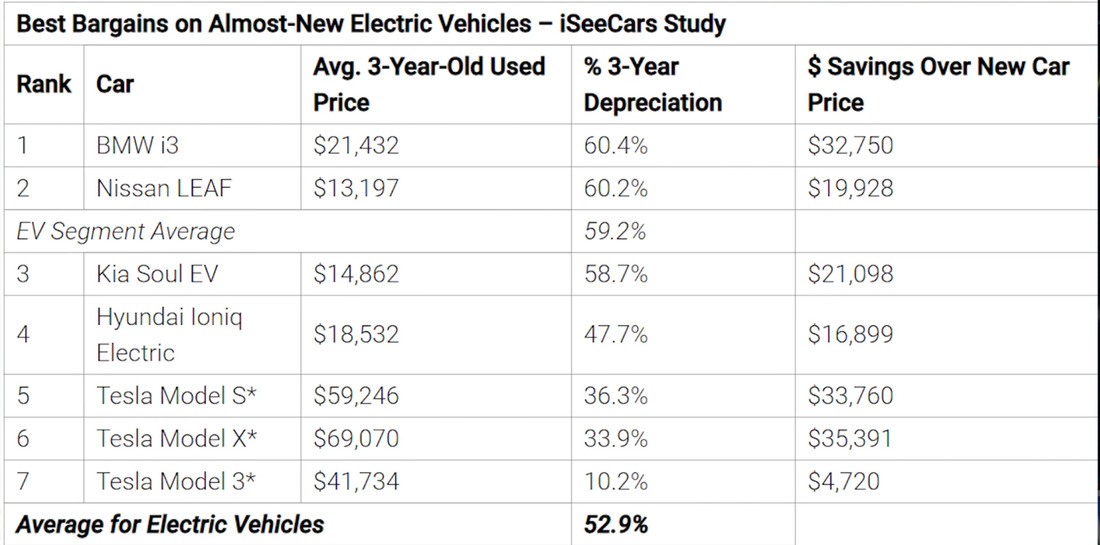Image resolution: width=1100 pixels, height=545 pixels.
Task: Click '% 3-Year Depreciation' column header
Action: pyautogui.click(x=652, y=84)
